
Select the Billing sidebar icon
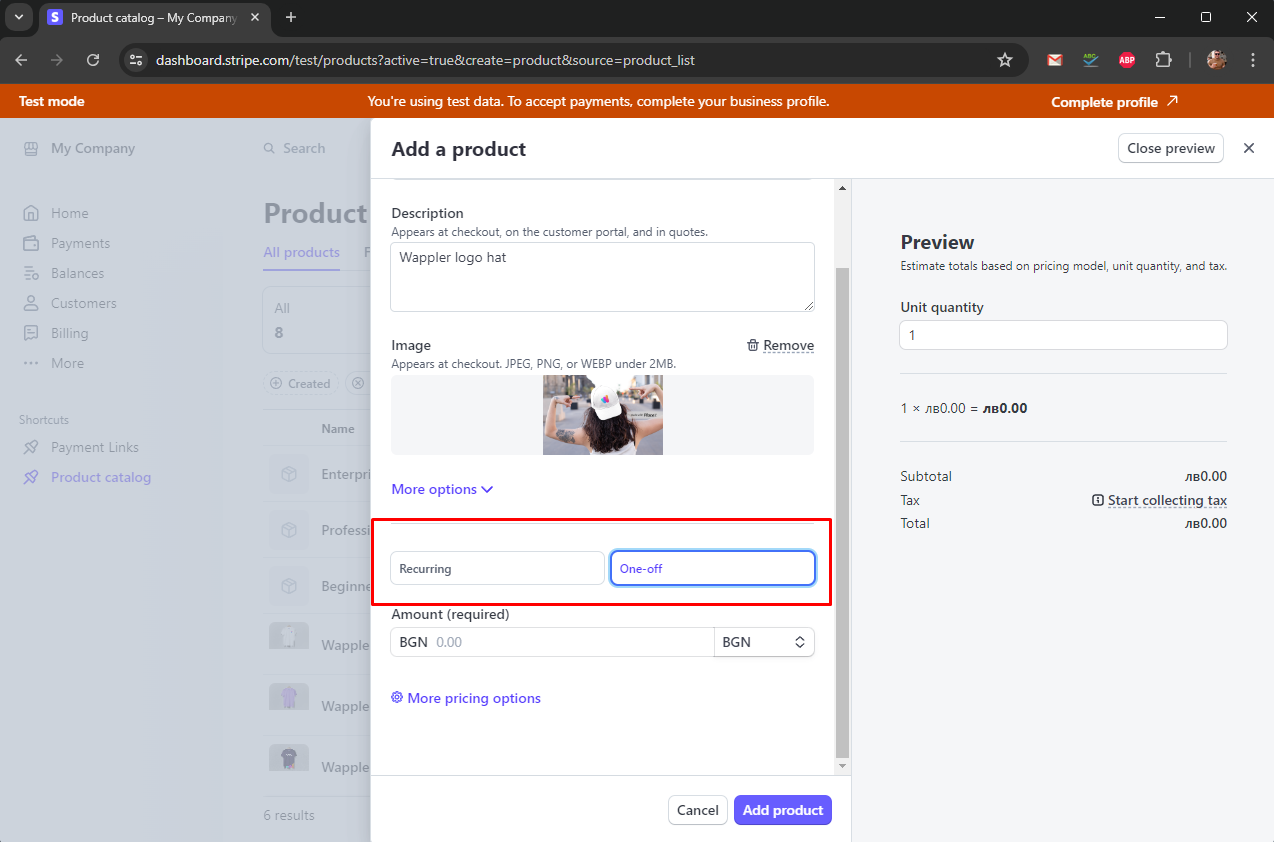pos(34,332)
